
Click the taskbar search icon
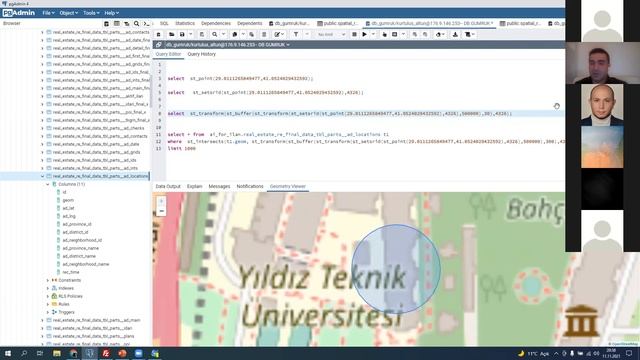(x=24, y=353)
